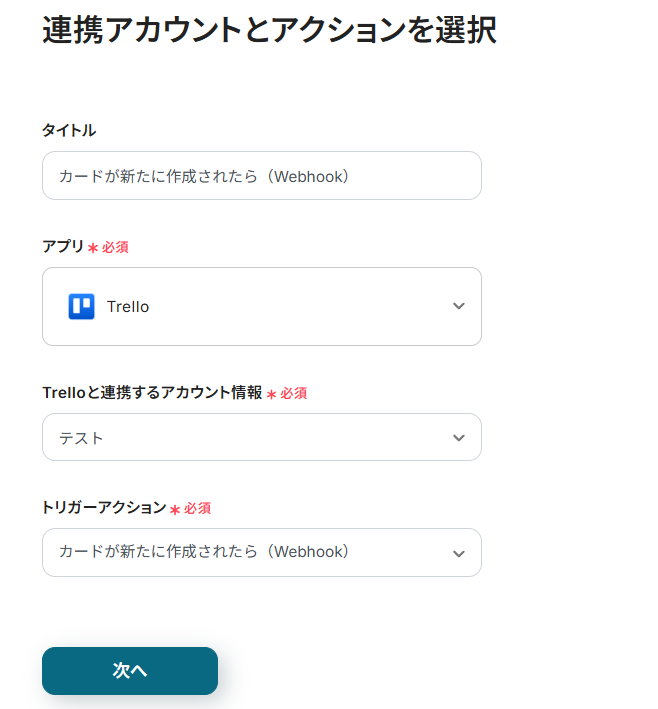The height and width of the screenshot is (709, 658).
Task: Expand the アプリ dropdown chevron
Action: (459, 306)
